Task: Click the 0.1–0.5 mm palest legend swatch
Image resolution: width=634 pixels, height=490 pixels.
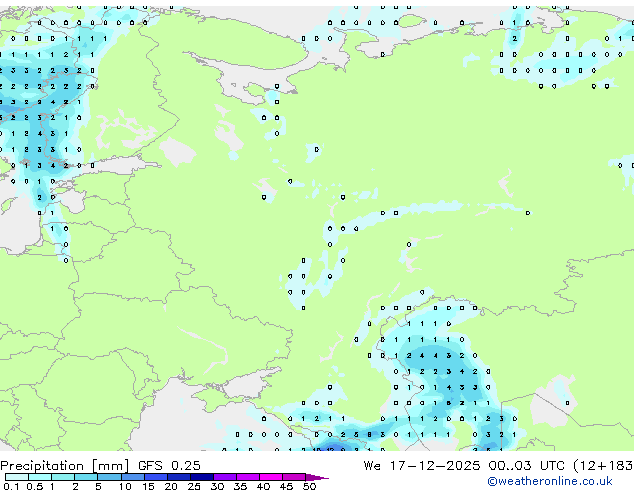Action: tap(17, 477)
